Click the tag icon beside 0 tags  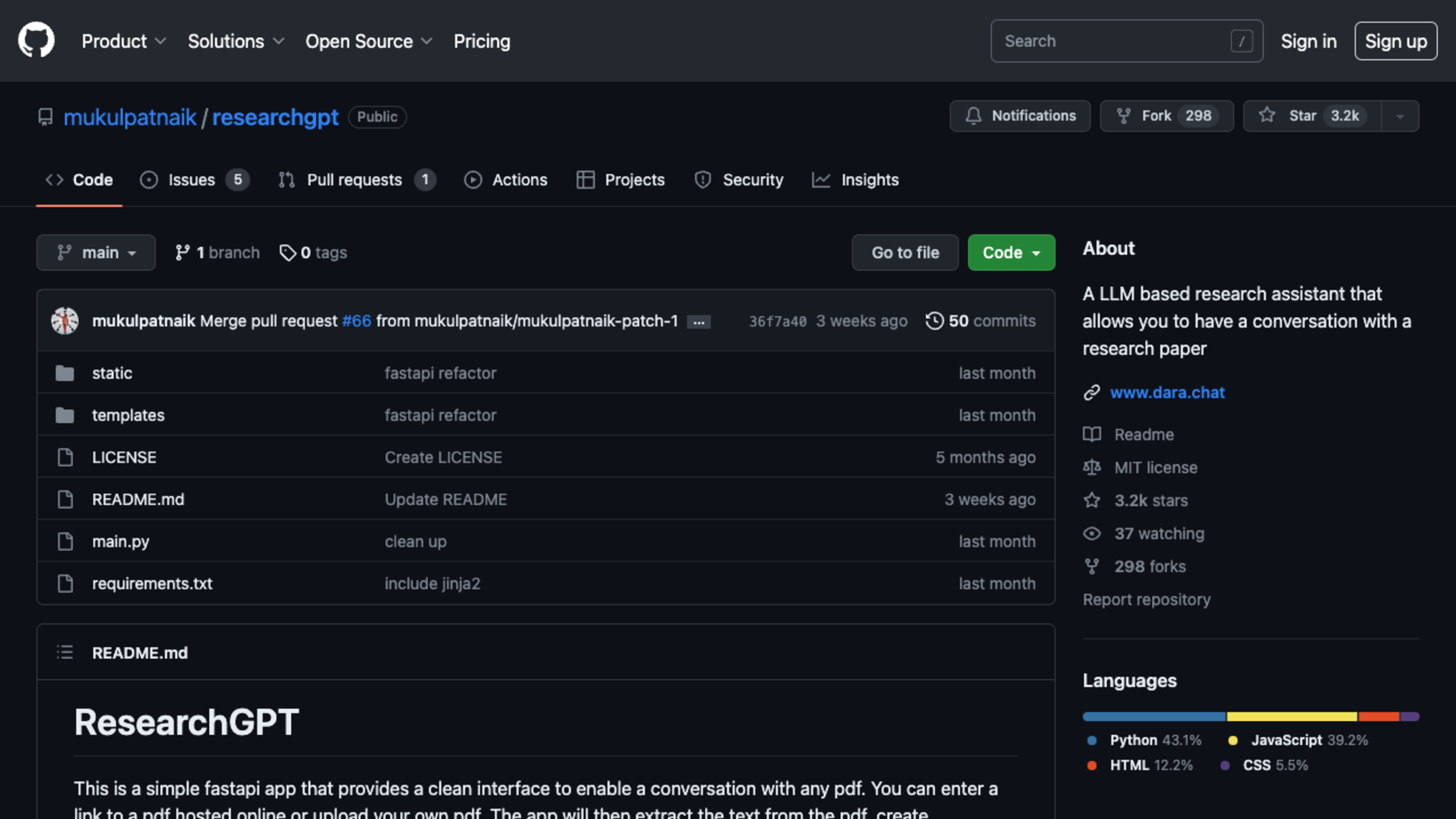click(x=288, y=253)
